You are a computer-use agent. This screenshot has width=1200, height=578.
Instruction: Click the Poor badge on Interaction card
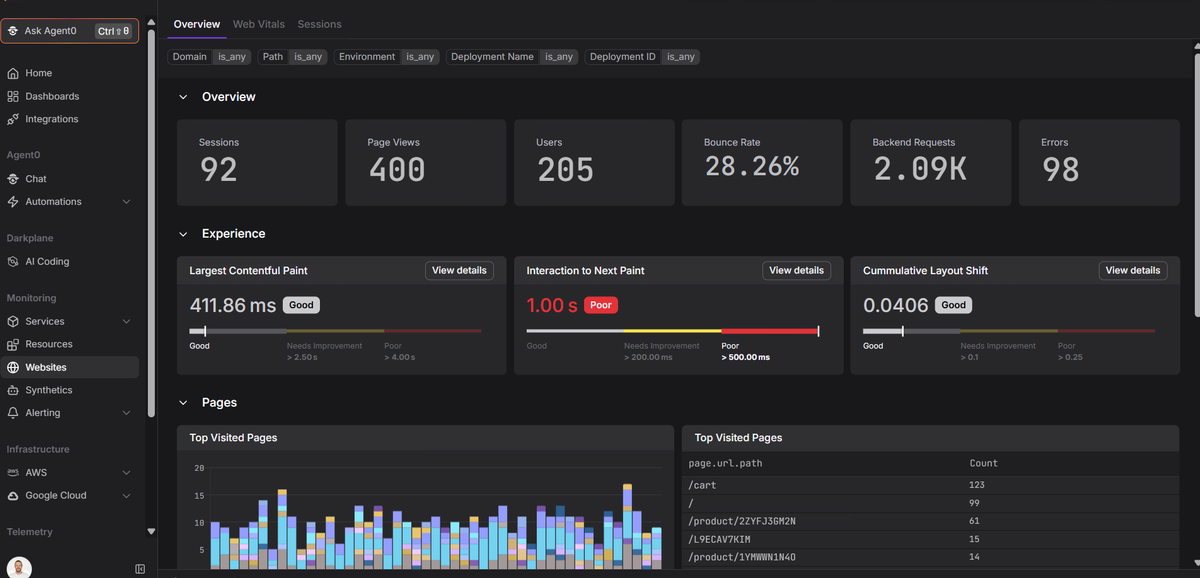602,305
